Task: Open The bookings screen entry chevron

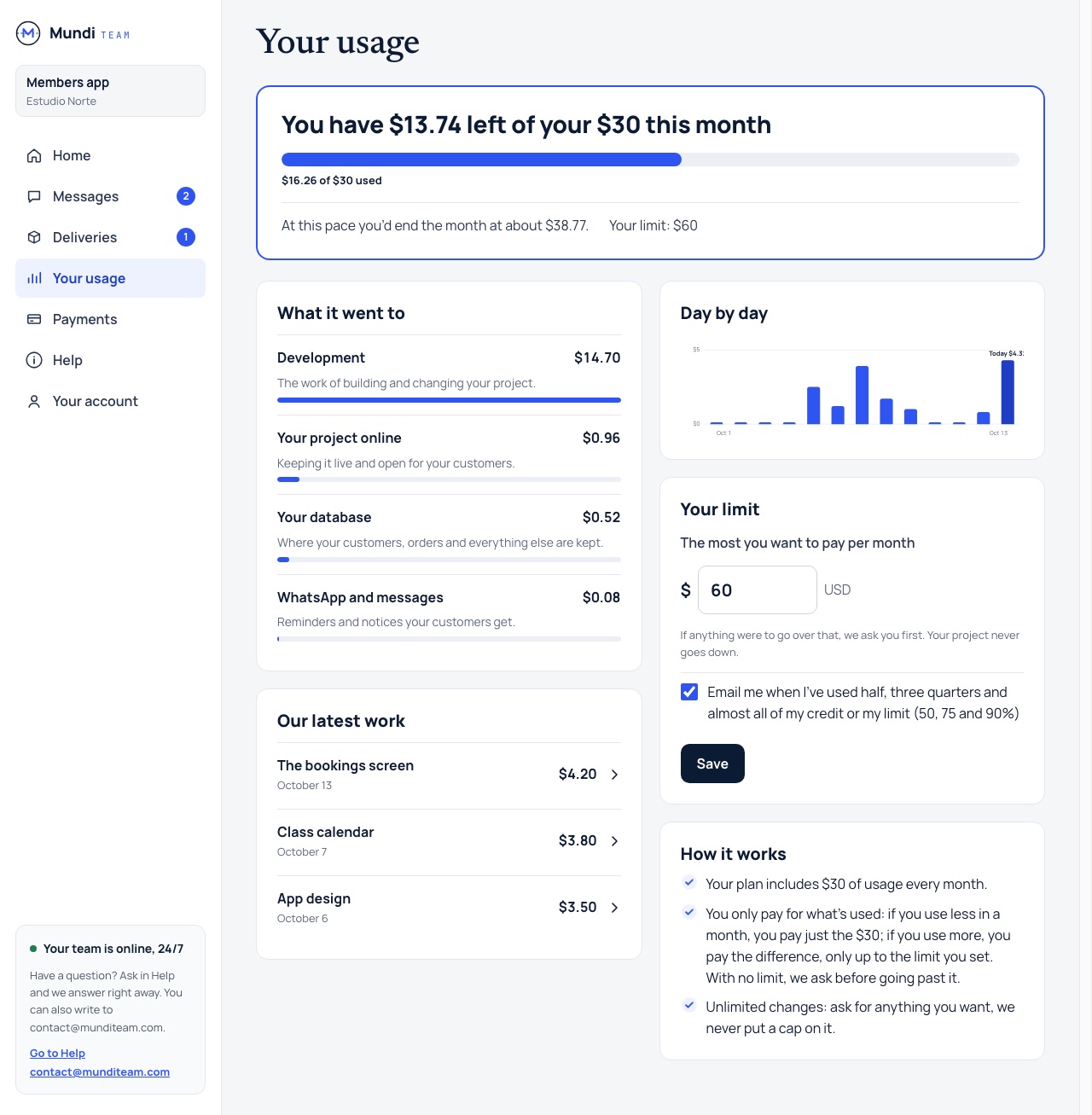Action: [x=614, y=775]
